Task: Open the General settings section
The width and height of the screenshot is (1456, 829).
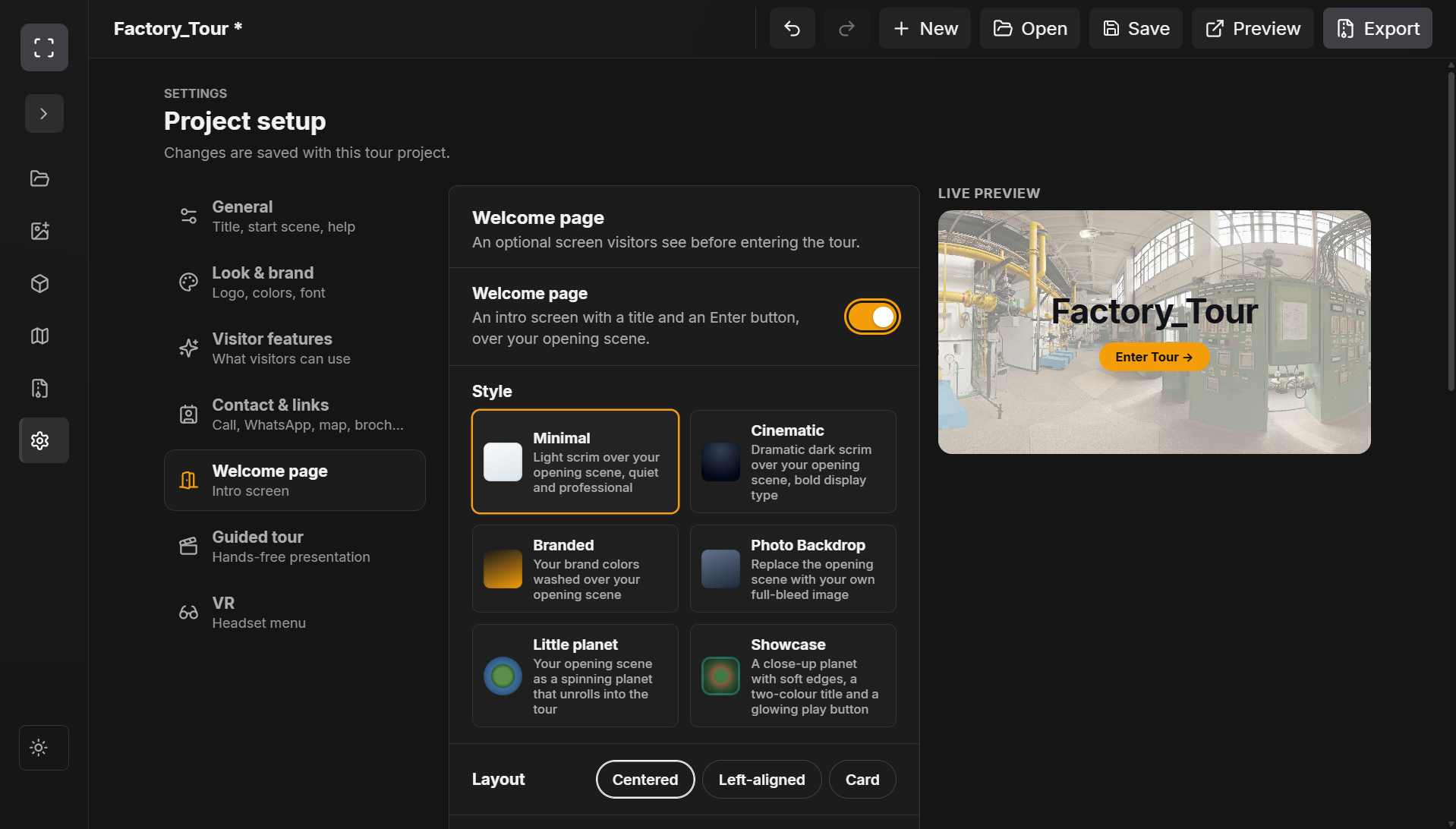Action: pos(295,216)
